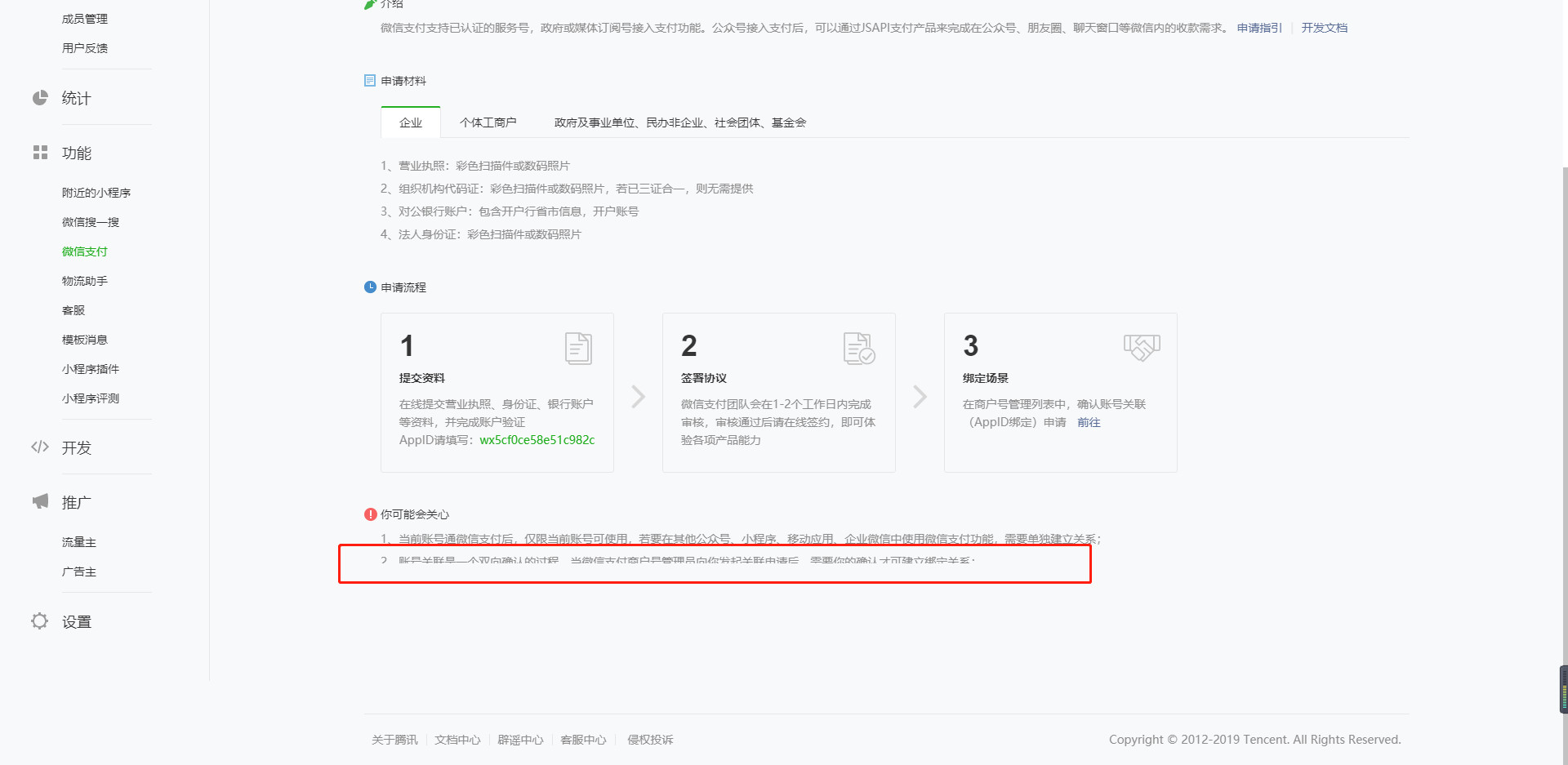Click the 设置 gear icon
Viewport: 1568px width, 765px height.
pyautogui.click(x=40, y=621)
